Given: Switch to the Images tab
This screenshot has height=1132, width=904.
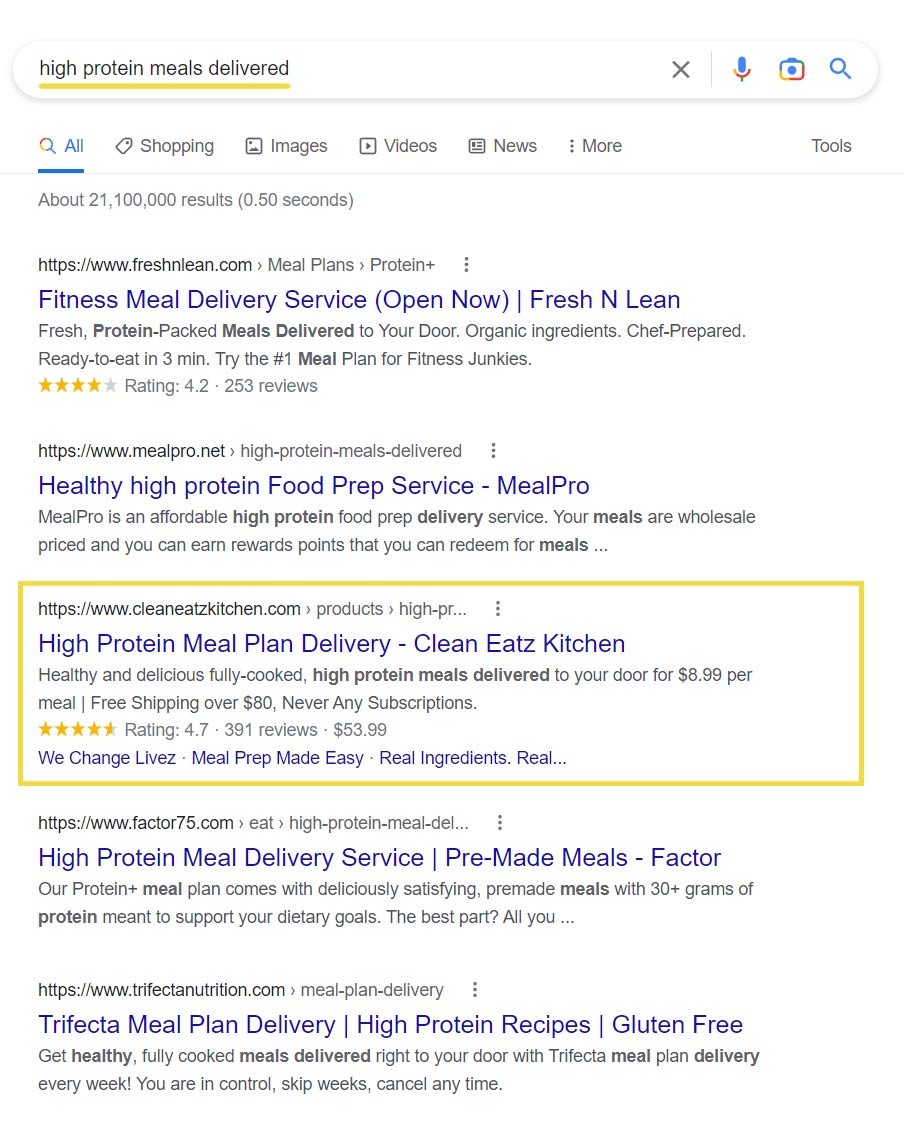Looking at the screenshot, I should [287, 146].
